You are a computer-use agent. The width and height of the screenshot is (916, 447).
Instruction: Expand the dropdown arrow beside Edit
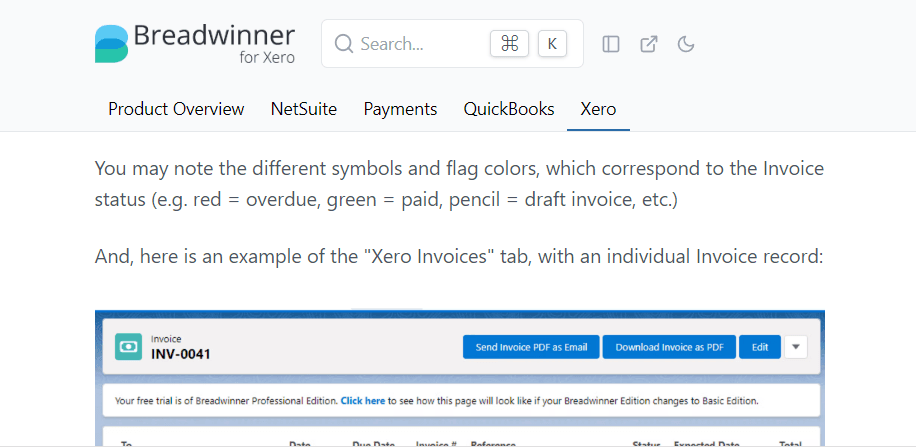pyautogui.click(x=796, y=347)
